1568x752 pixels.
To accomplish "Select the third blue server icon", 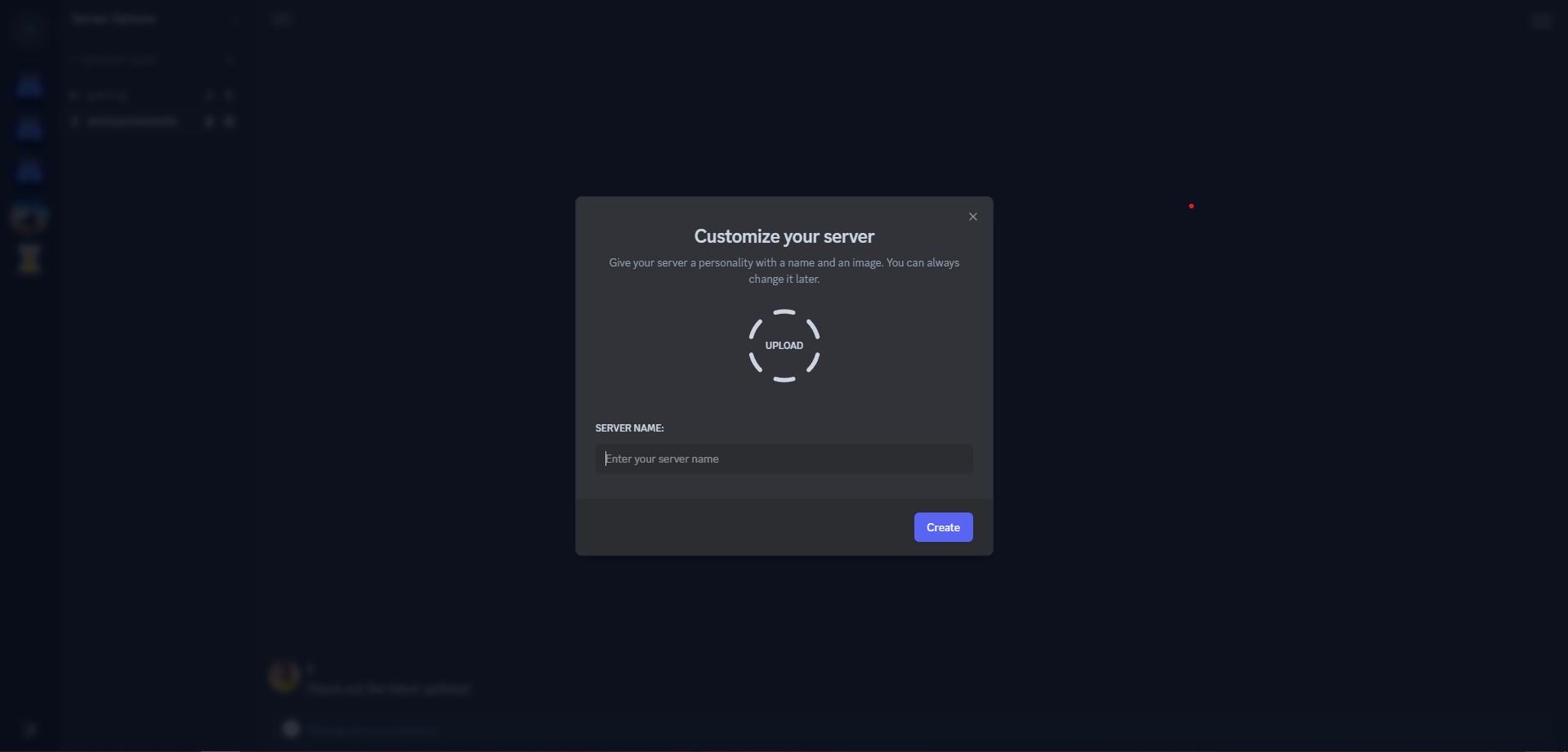I will click(29, 171).
